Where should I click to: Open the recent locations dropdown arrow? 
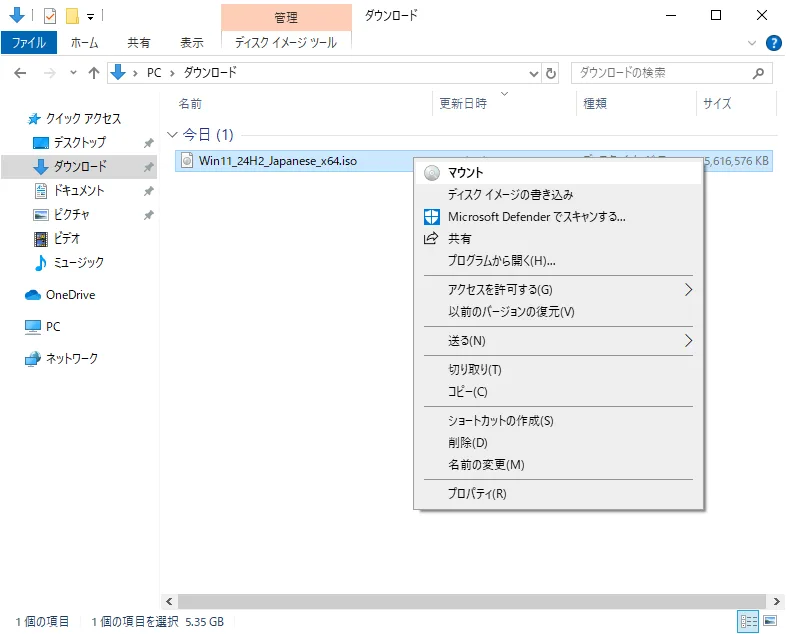point(74,73)
